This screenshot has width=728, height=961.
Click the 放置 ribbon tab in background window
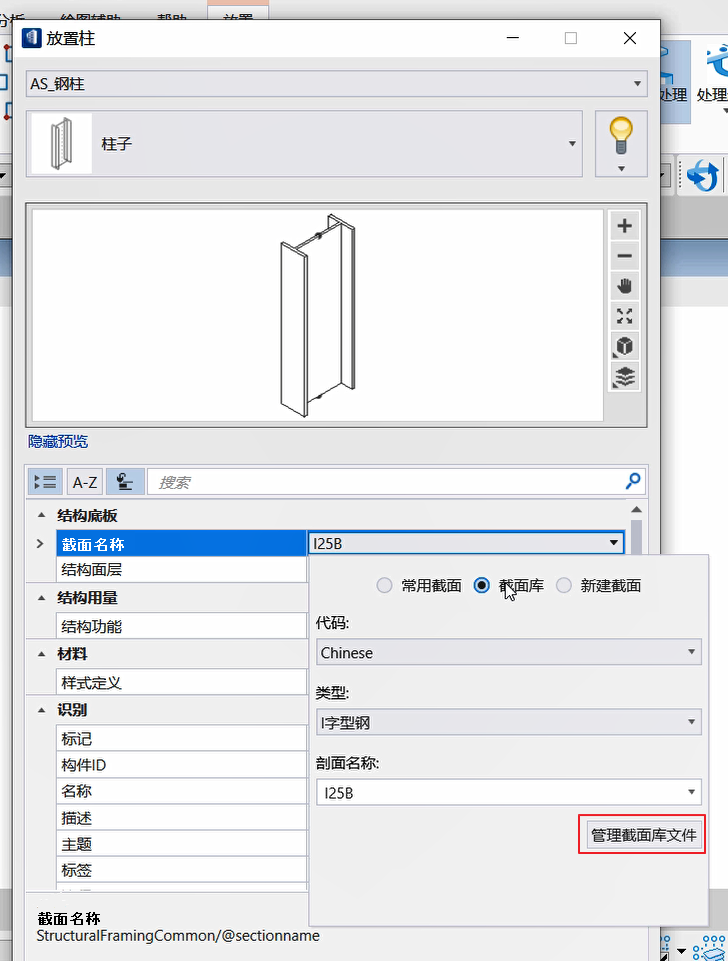tap(238, 12)
